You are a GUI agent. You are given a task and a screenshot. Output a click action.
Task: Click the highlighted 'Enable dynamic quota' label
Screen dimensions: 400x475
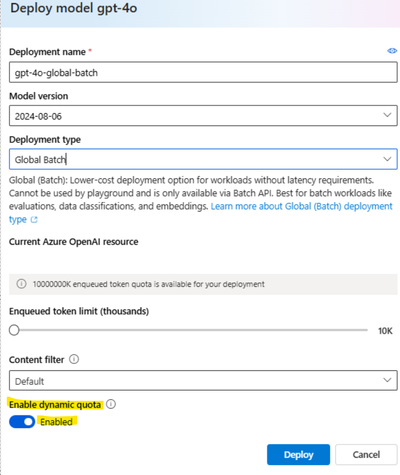[55, 404]
